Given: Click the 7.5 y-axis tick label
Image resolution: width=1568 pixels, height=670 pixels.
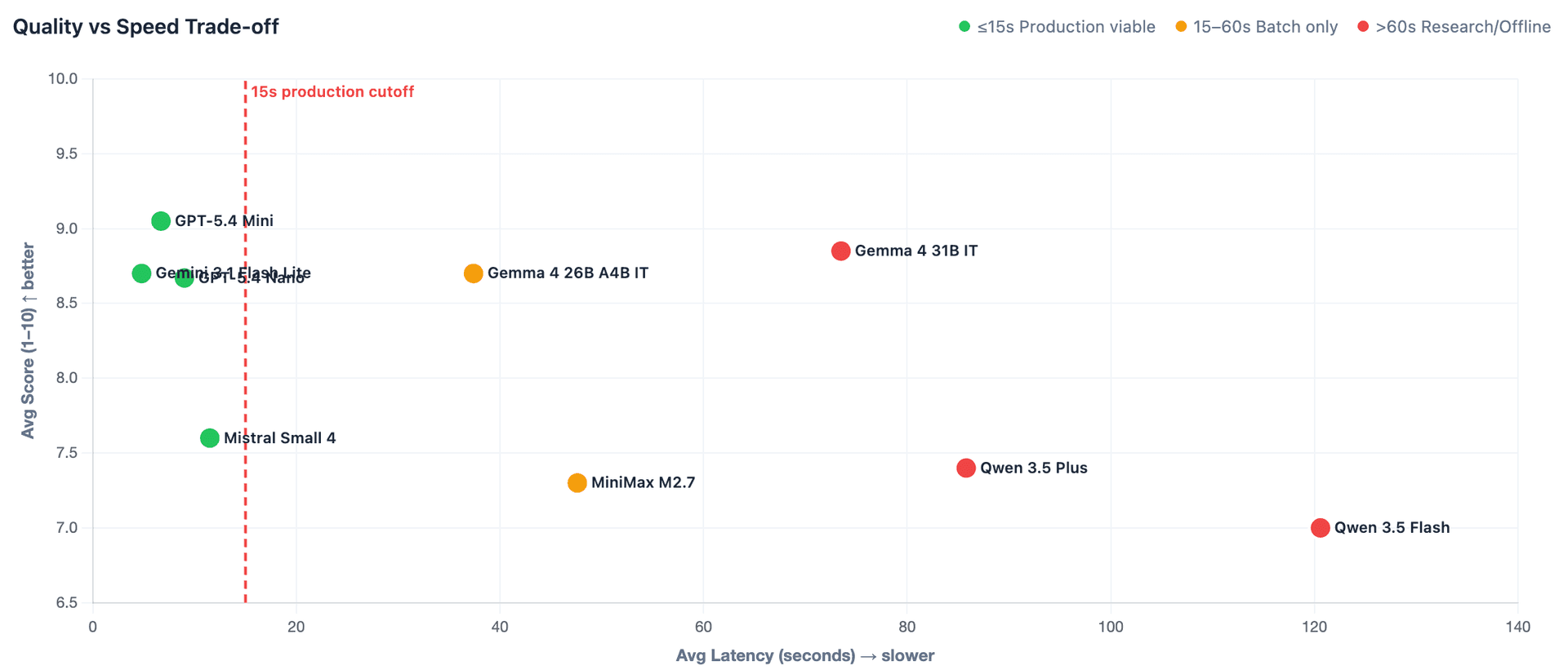Looking at the screenshot, I should click(x=66, y=453).
